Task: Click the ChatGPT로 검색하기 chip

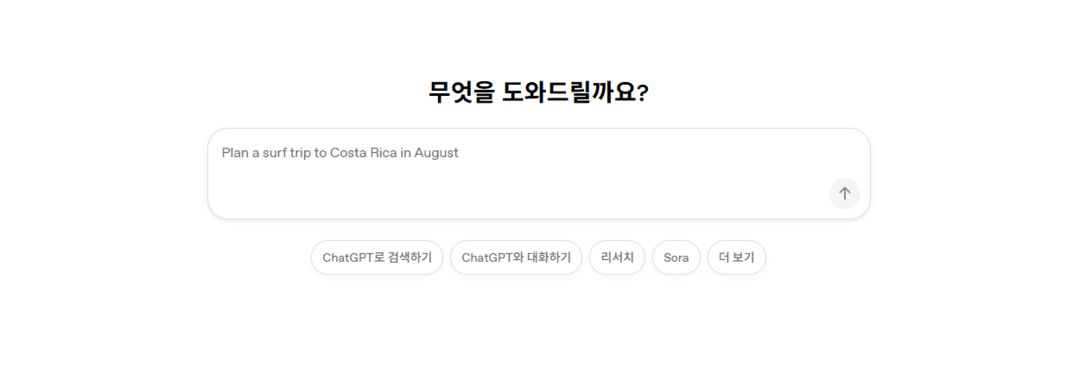Action: 377,257
